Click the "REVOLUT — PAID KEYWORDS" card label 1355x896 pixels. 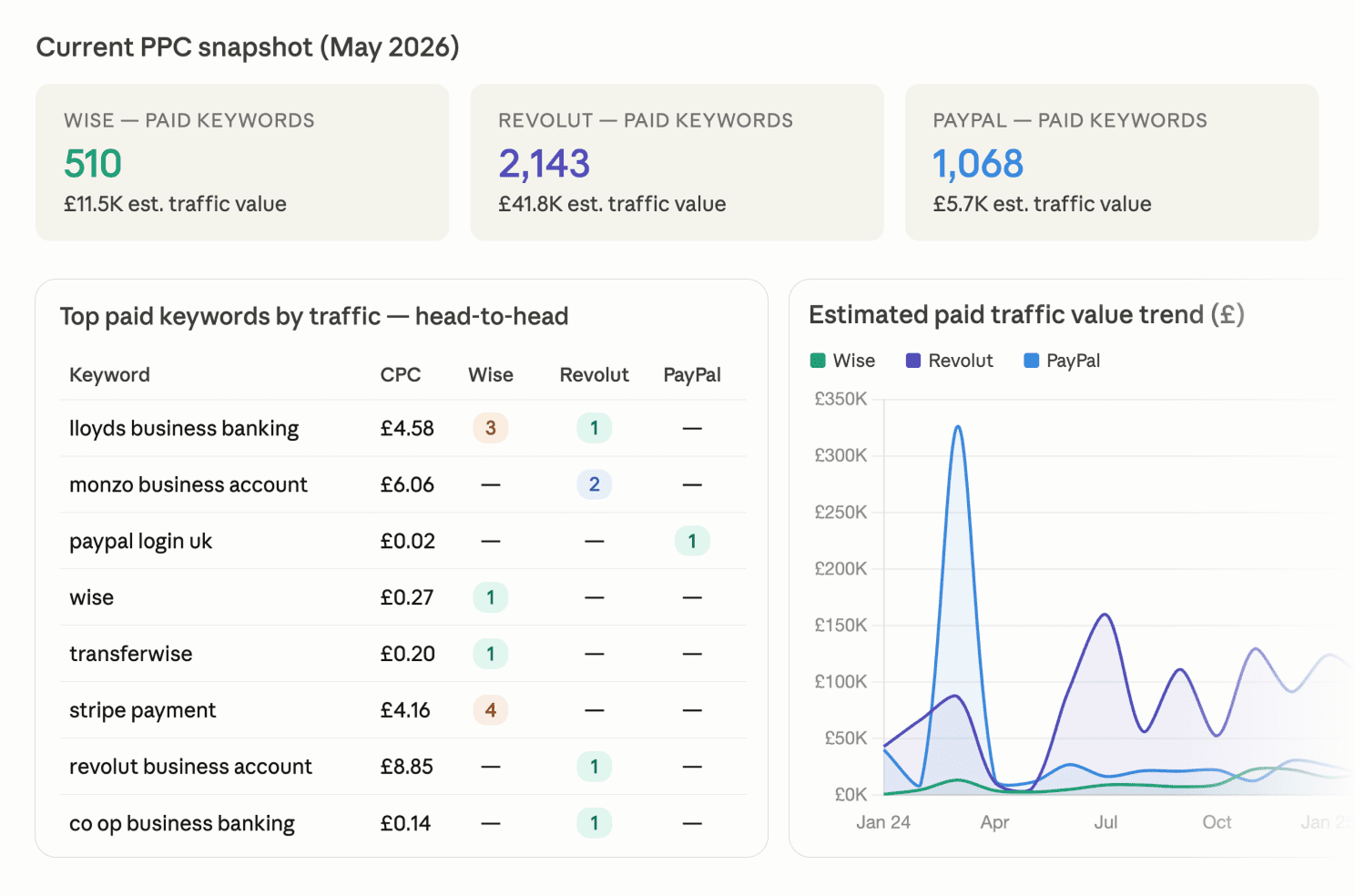(x=646, y=120)
